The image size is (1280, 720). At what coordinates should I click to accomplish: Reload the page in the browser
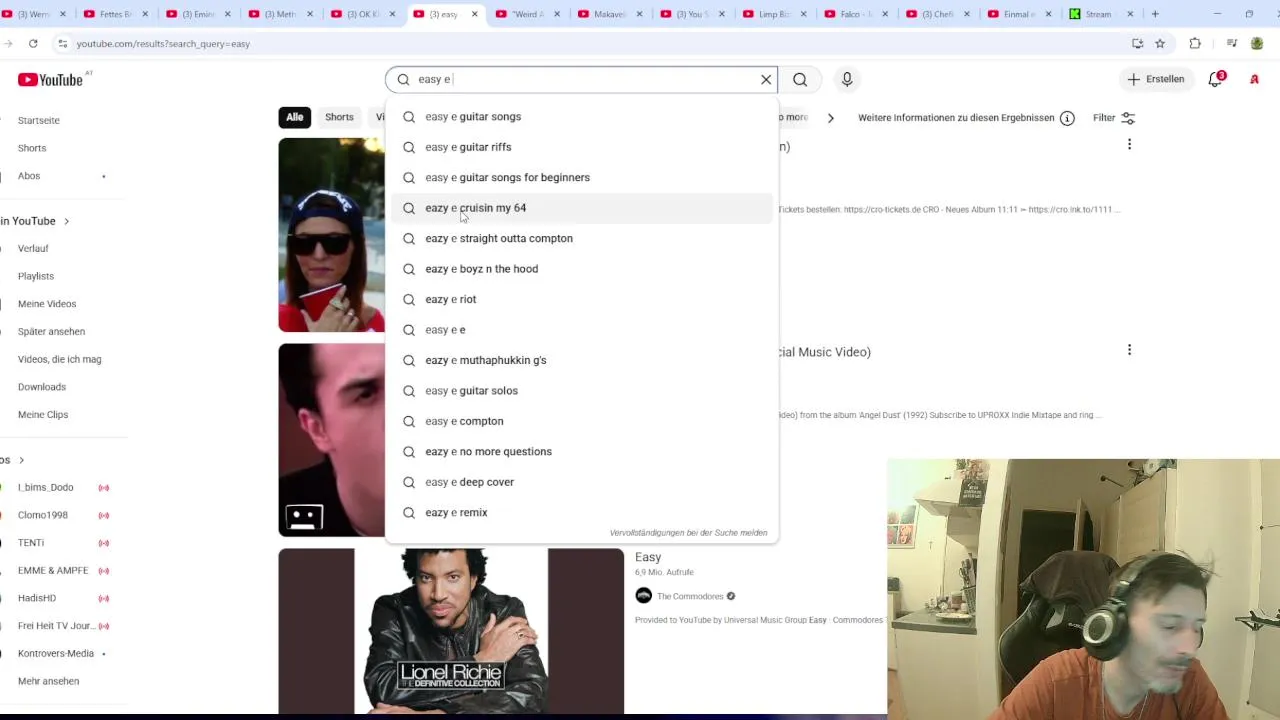coord(33,44)
